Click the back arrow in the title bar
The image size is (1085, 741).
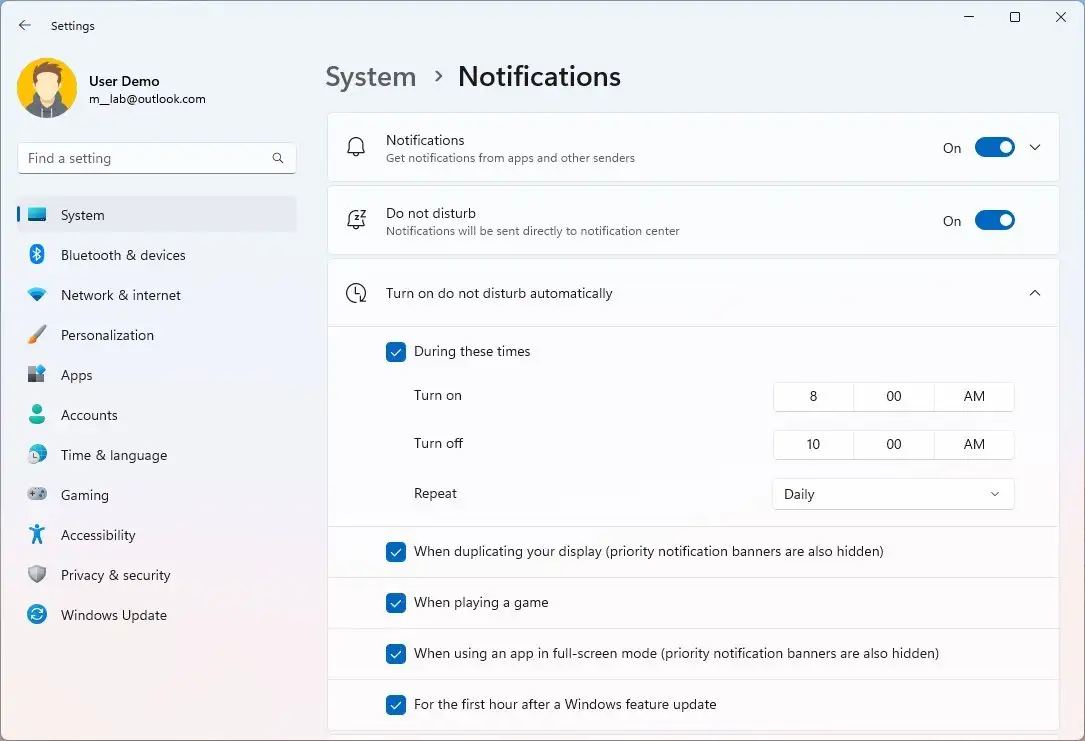(25, 26)
